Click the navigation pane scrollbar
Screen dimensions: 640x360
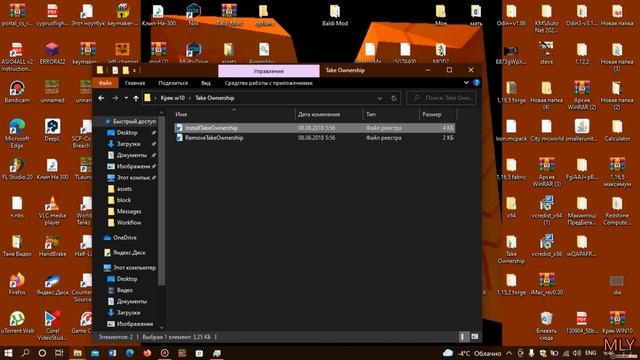click(x=161, y=200)
